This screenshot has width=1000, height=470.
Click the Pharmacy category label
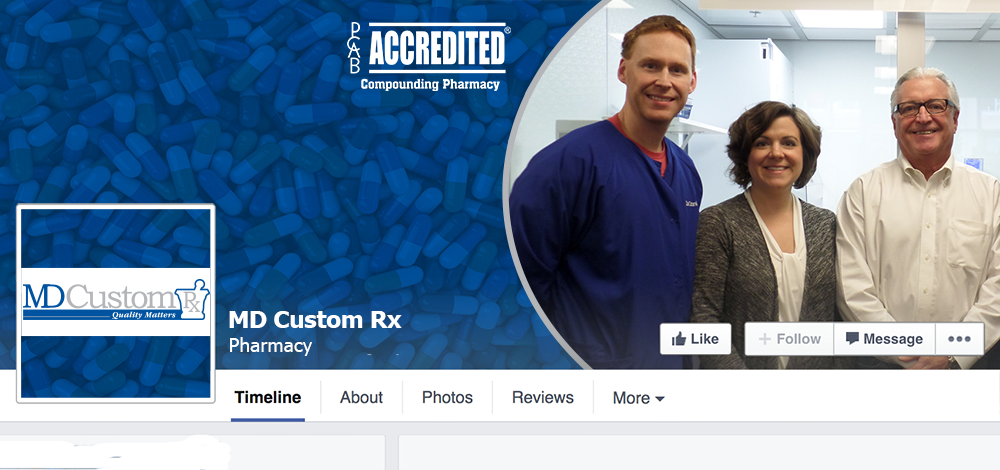270,346
